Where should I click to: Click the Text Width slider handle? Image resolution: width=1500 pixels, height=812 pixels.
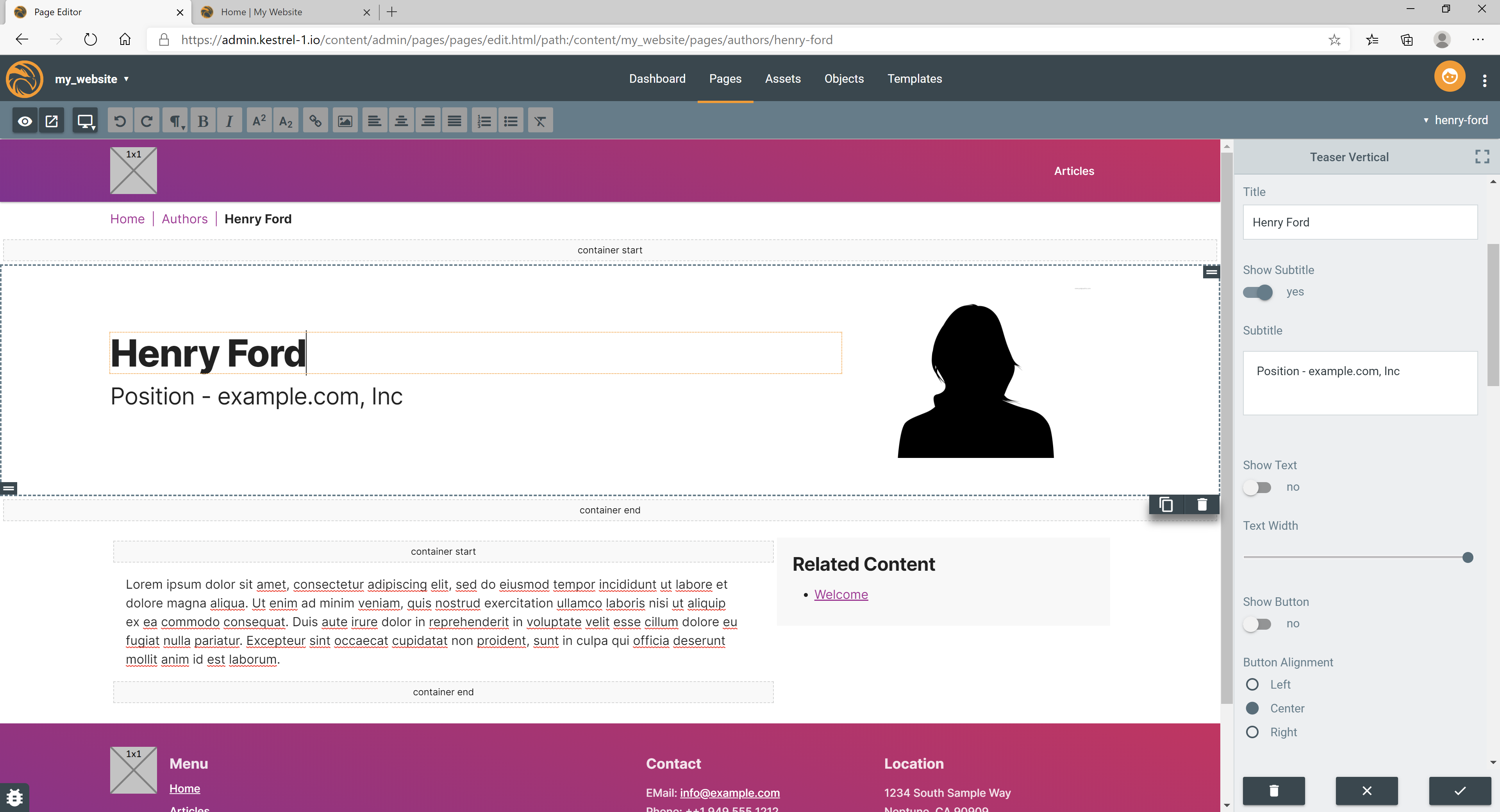1468,557
